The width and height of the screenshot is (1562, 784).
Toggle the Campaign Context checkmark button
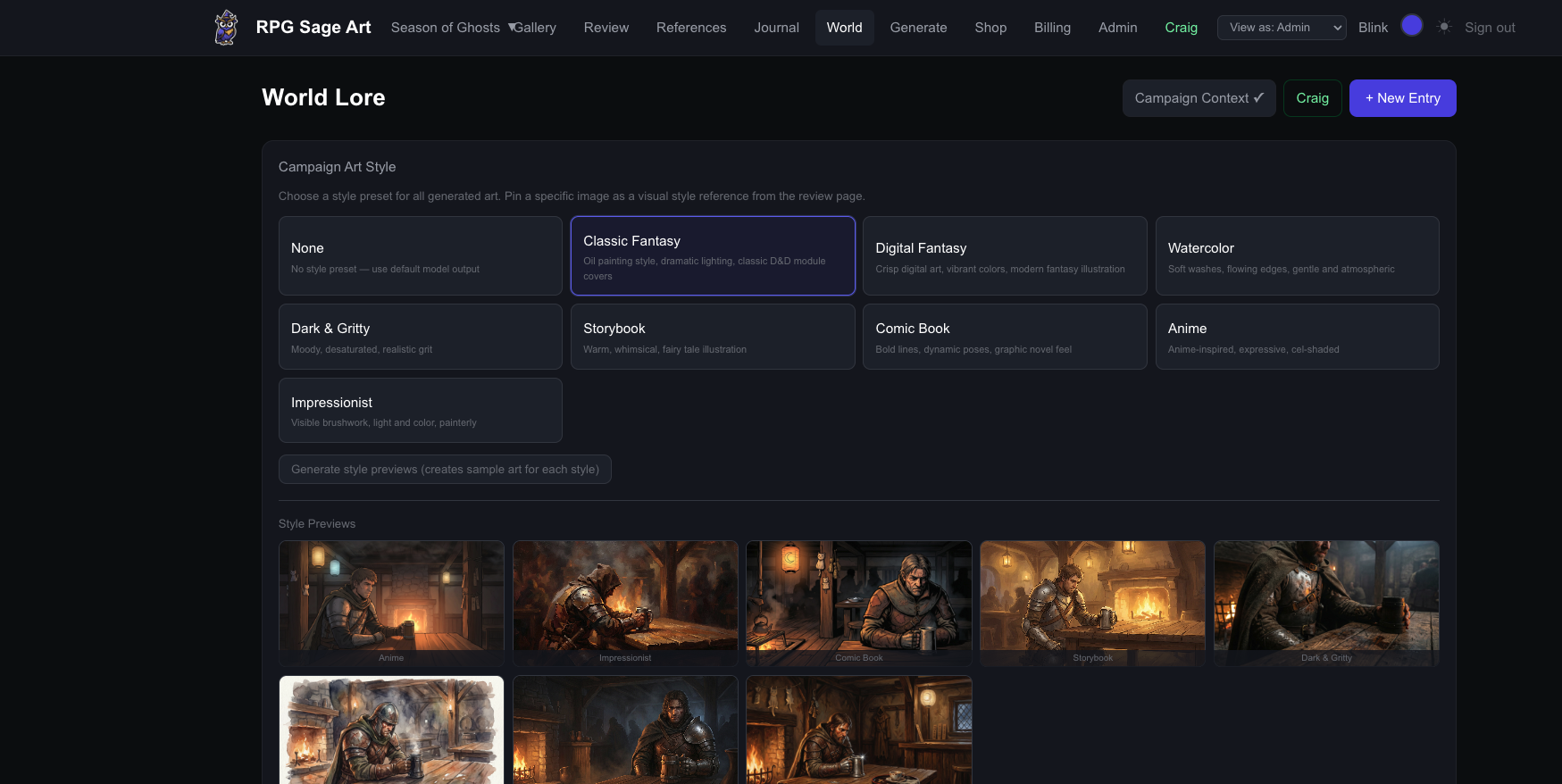point(1199,98)
